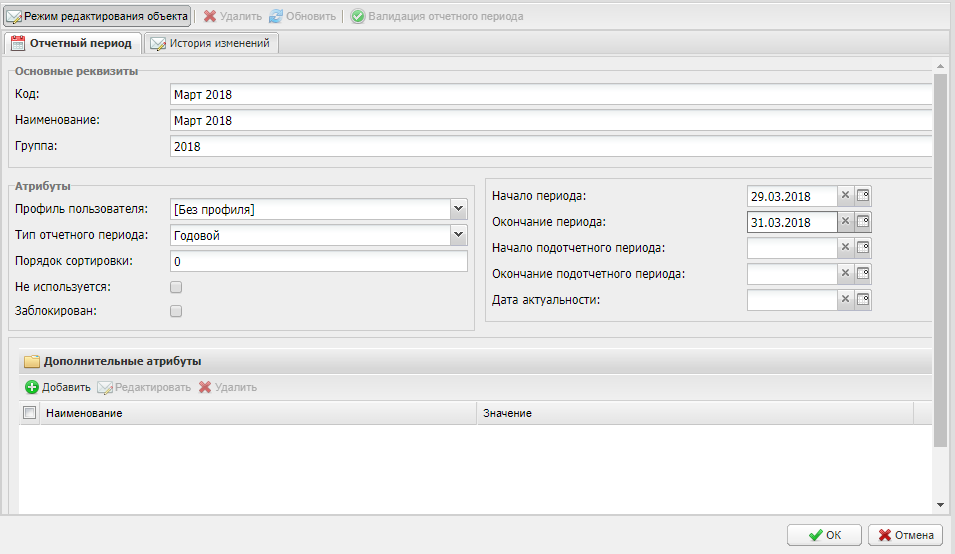Click into the Порядок сортировки field
The width and height of the screenshot is (955, 554).
(318, 261)
